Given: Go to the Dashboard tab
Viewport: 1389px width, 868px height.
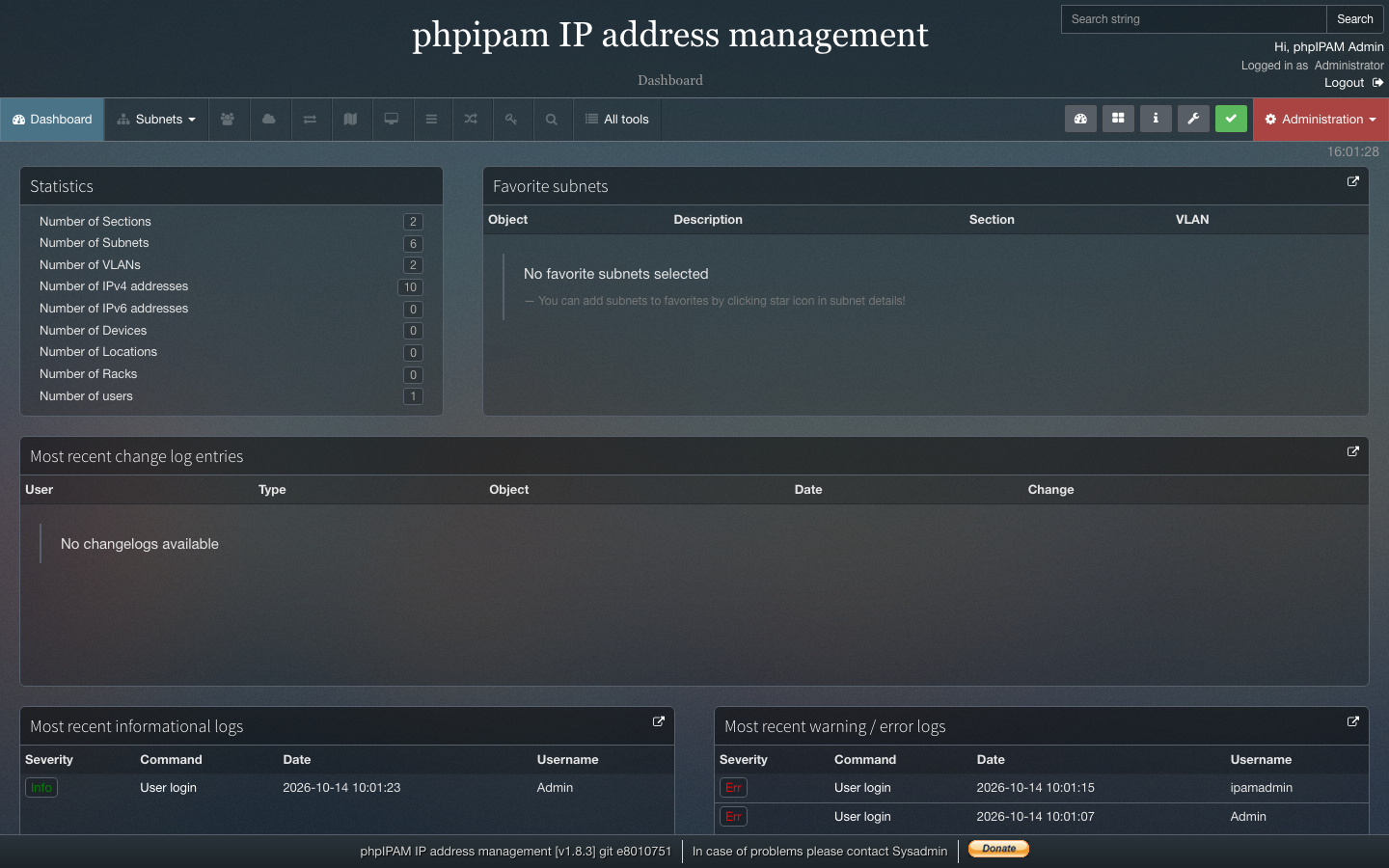Looking at the screenshot, I should [52, 120].
